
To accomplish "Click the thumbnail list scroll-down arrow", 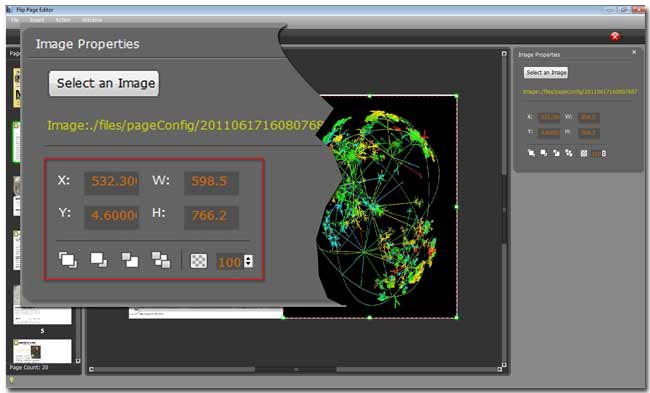I will tap(78, 361).
